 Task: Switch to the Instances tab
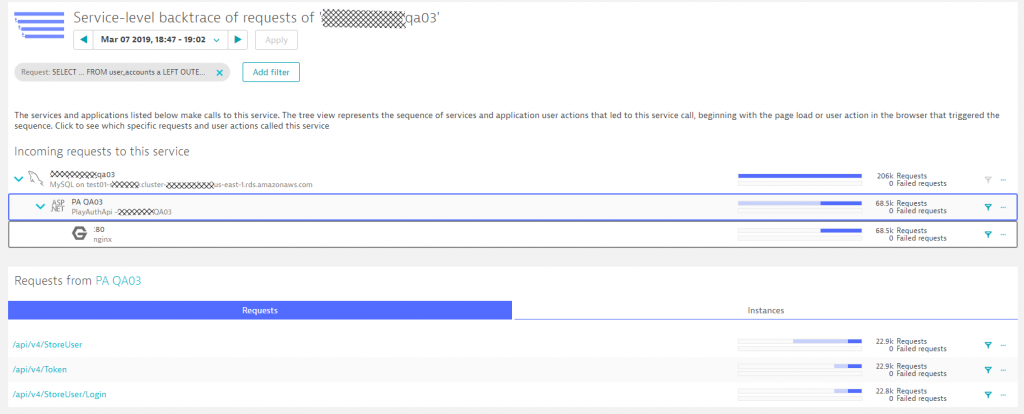(x=765, y=310)
